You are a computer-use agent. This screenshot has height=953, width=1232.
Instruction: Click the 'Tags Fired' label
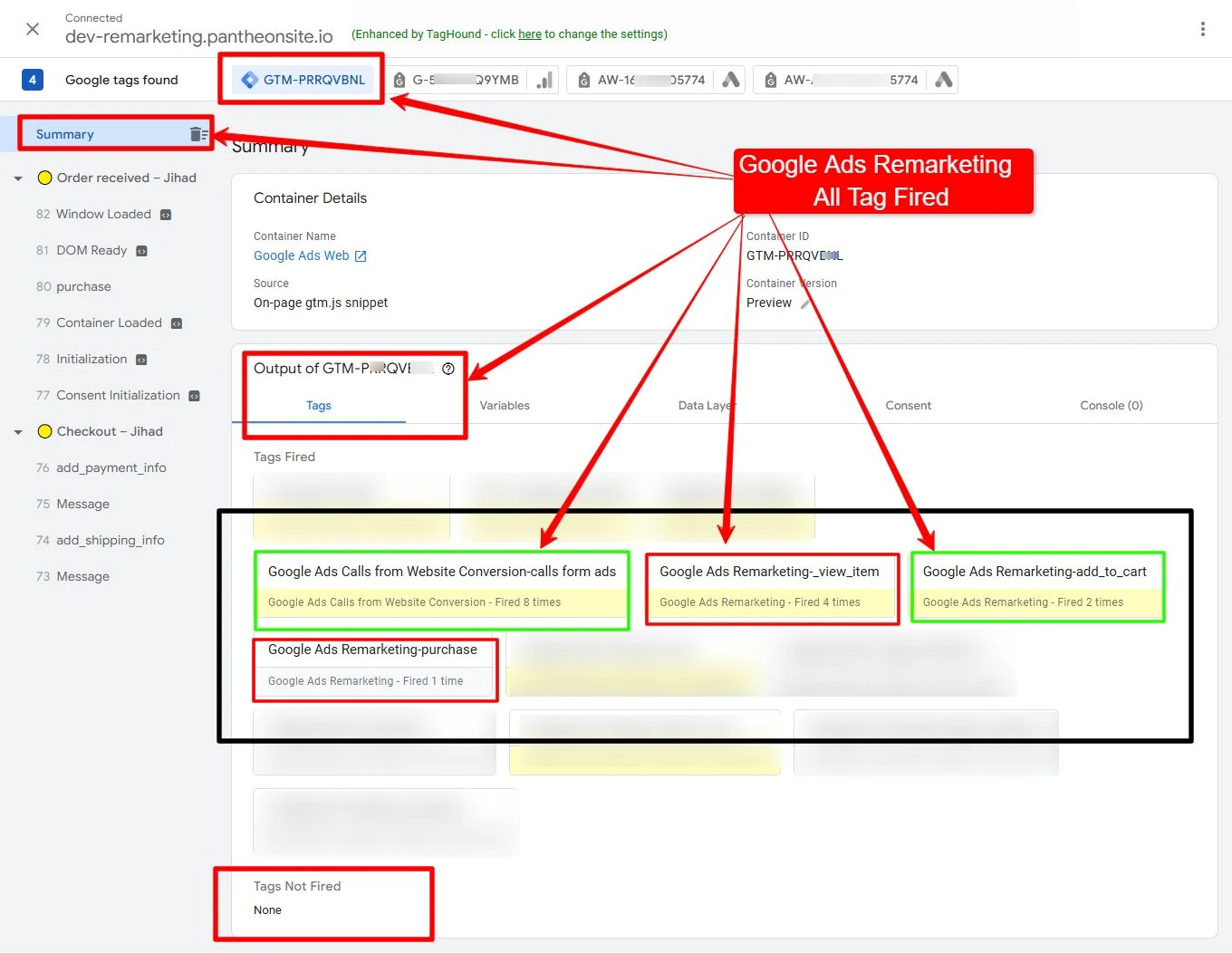point(284,457)
